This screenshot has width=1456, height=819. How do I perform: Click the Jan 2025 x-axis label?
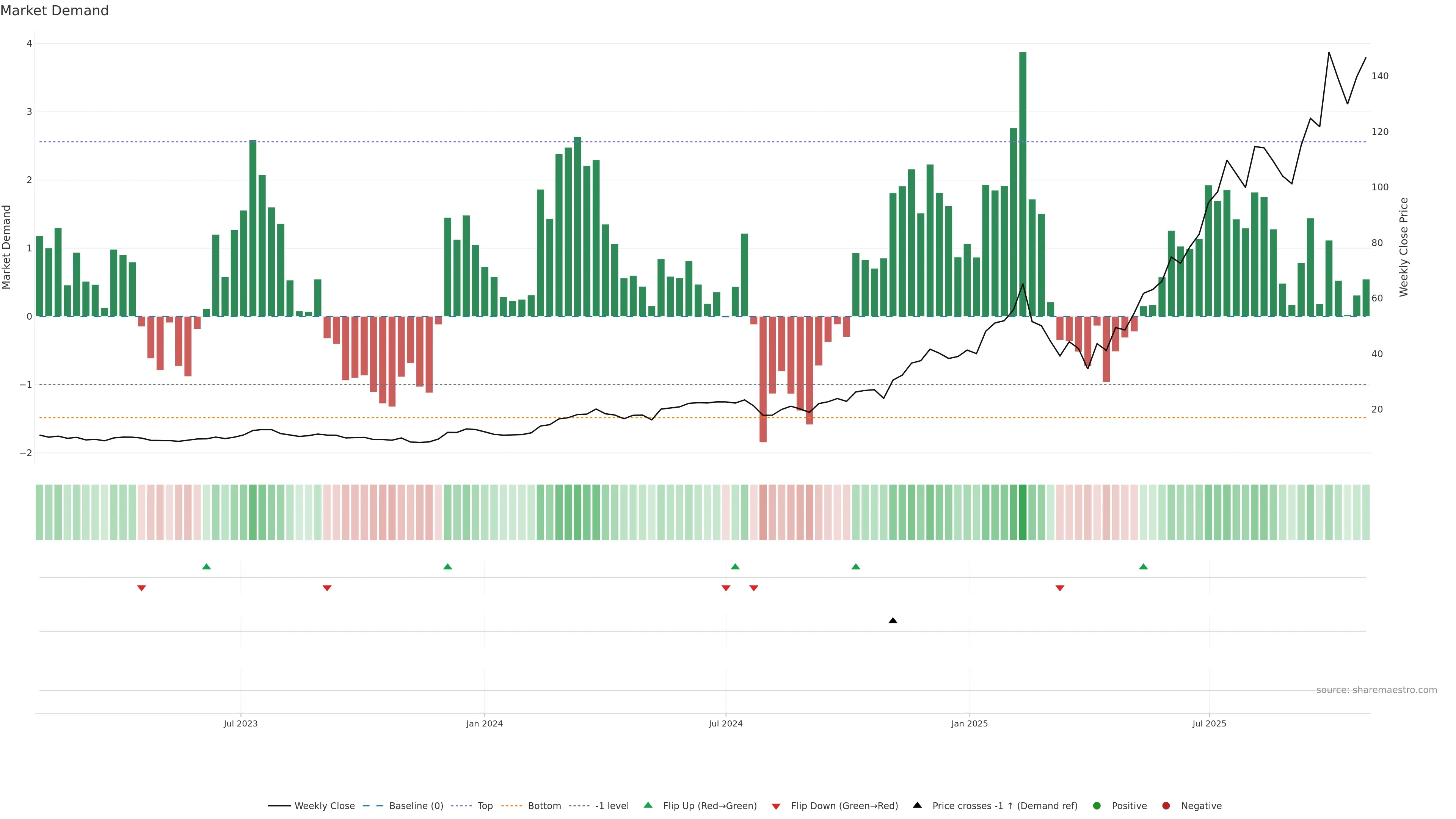(x=970, y=723)
